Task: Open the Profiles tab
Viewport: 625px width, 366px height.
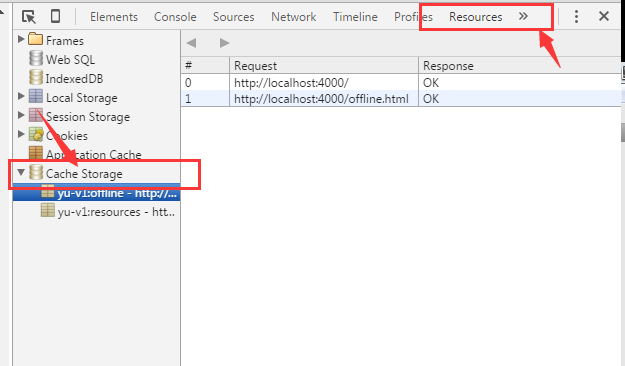Action: [x=413, y=17]
